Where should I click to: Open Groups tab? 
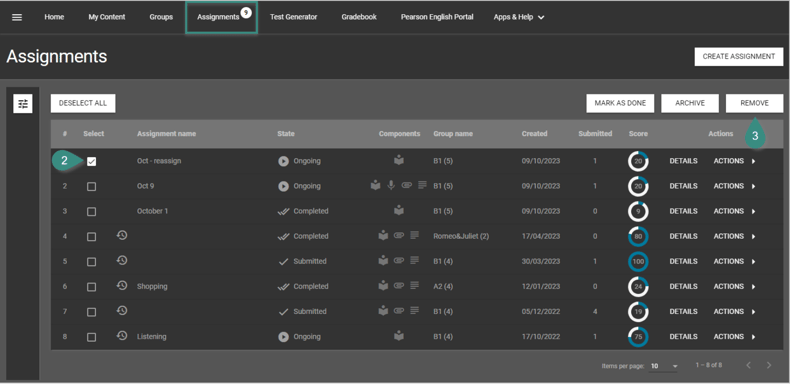[161, 17]
